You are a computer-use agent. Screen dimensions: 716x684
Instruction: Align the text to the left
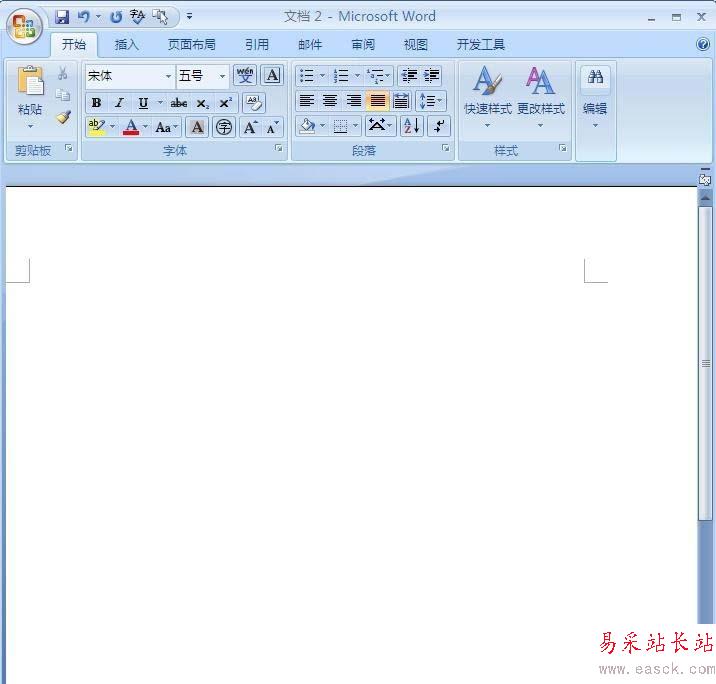(307, 101)
